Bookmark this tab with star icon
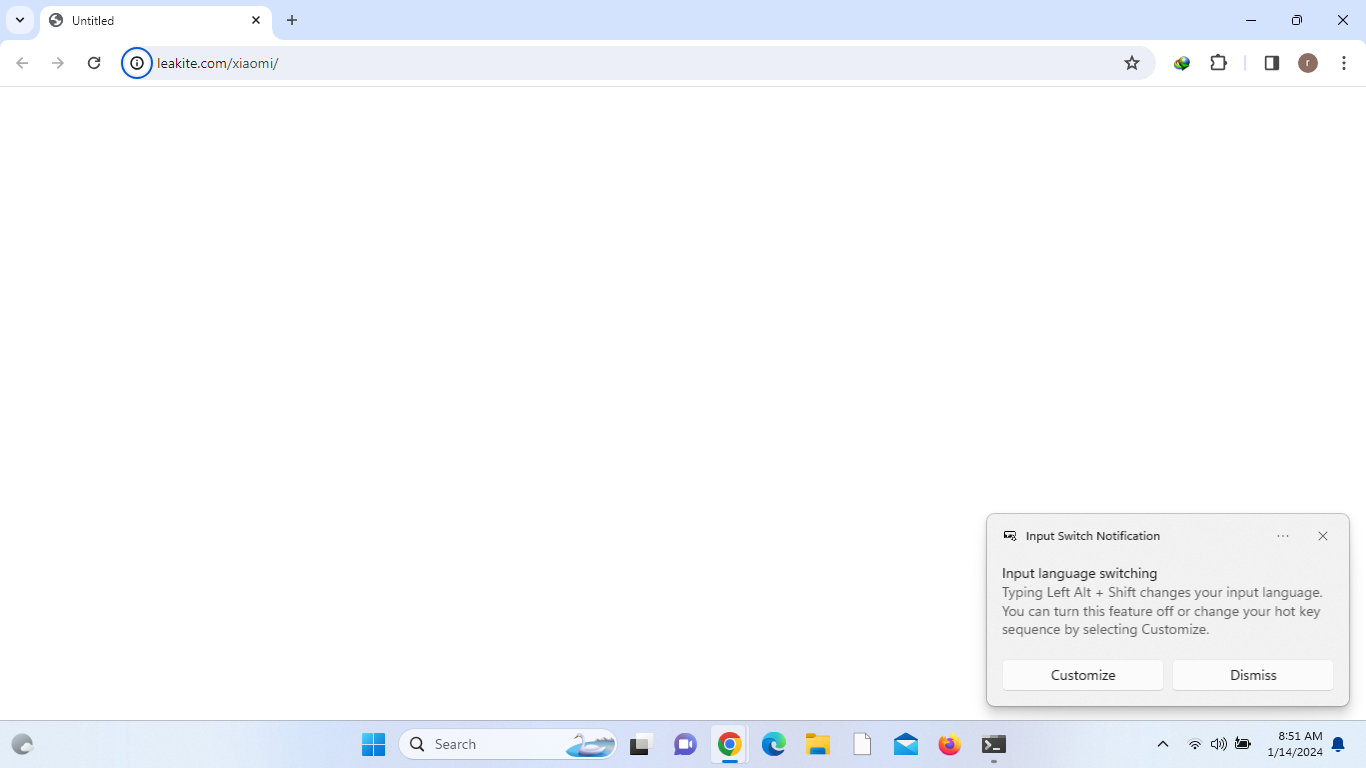 coord(1132,63)
